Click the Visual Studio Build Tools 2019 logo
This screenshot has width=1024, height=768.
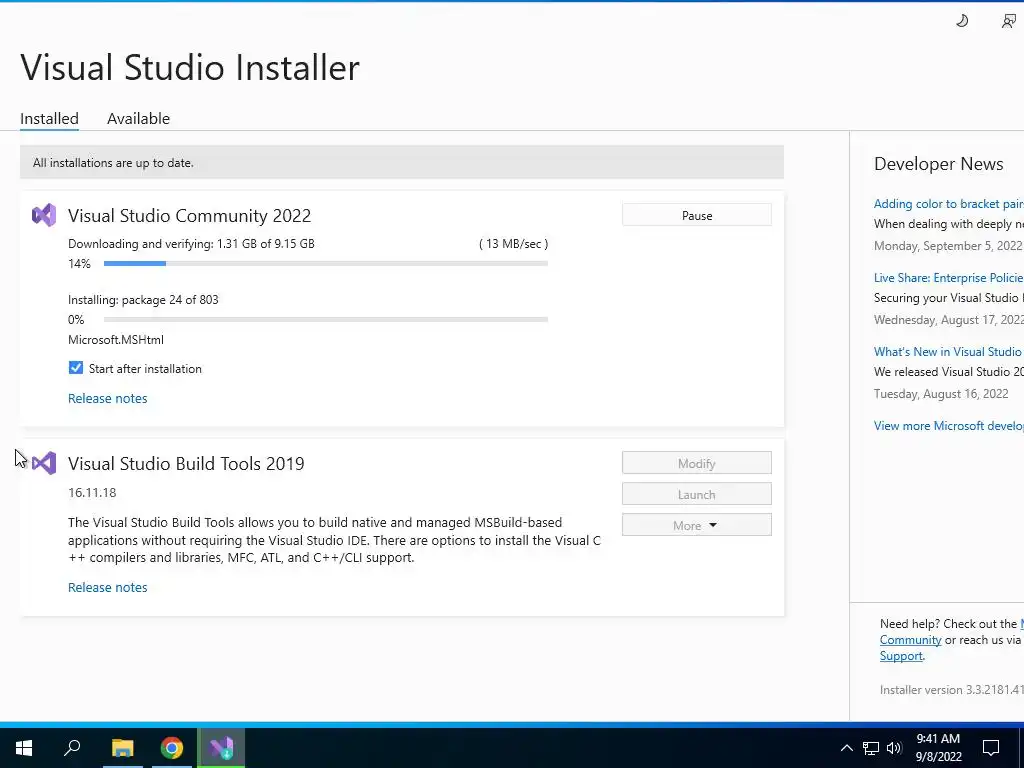pyautogui.click(x=44, y=463)
